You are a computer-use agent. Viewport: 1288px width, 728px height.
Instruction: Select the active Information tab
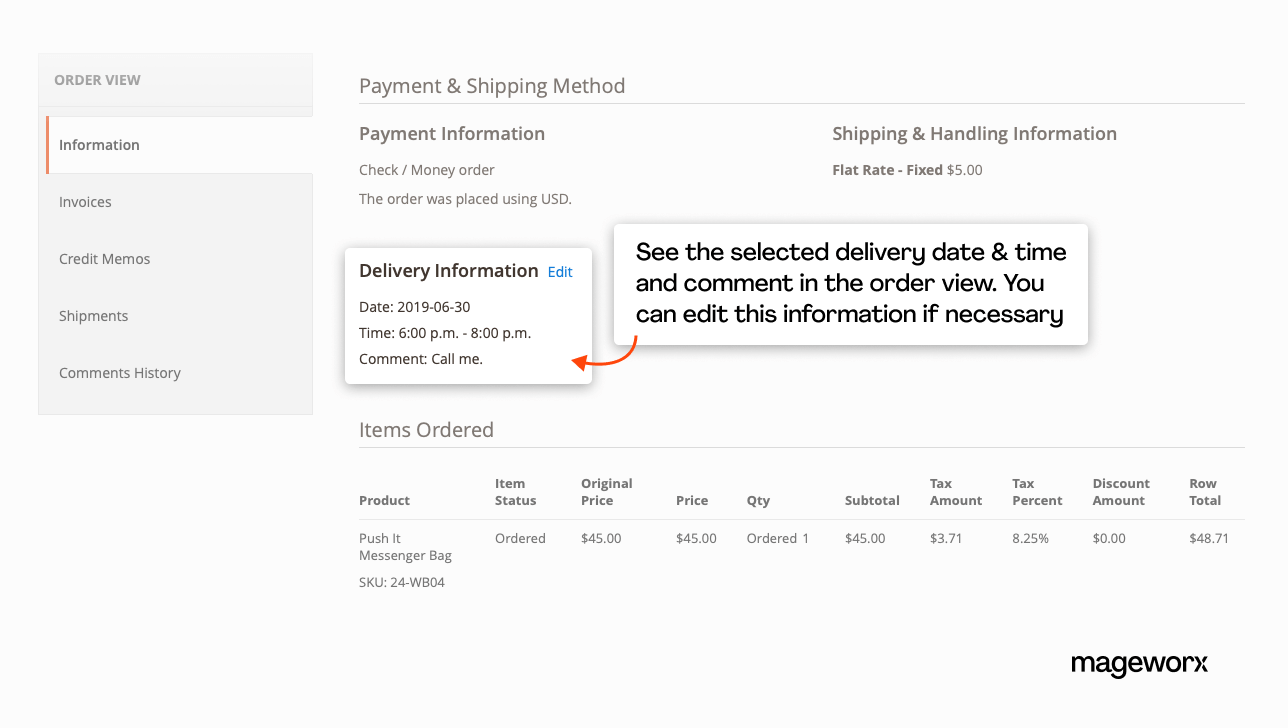point(99,145)
